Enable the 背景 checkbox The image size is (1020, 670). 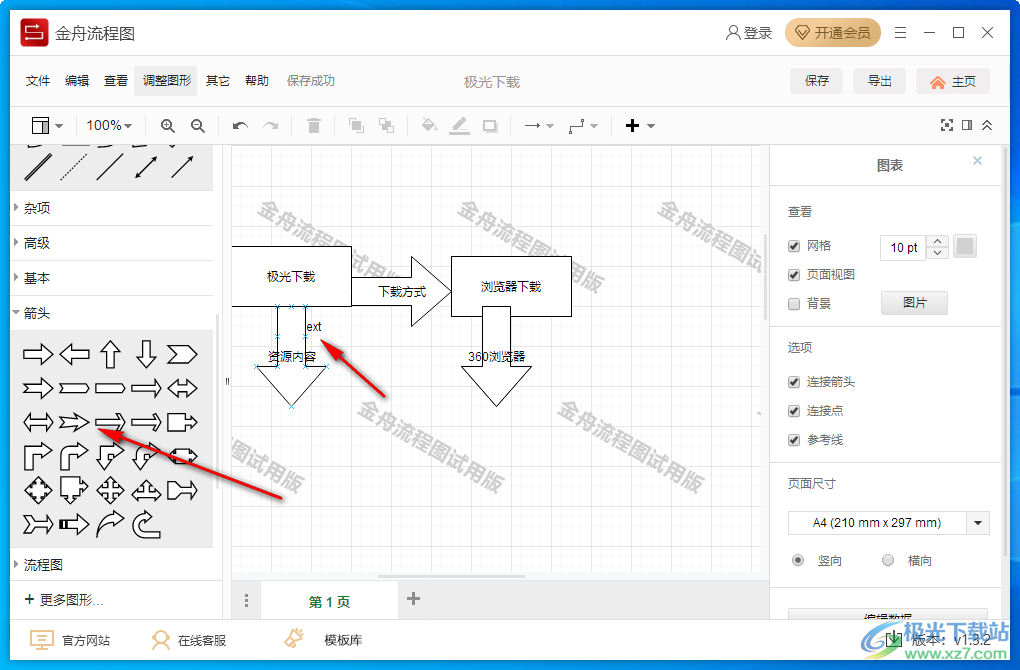click(794, 304)
